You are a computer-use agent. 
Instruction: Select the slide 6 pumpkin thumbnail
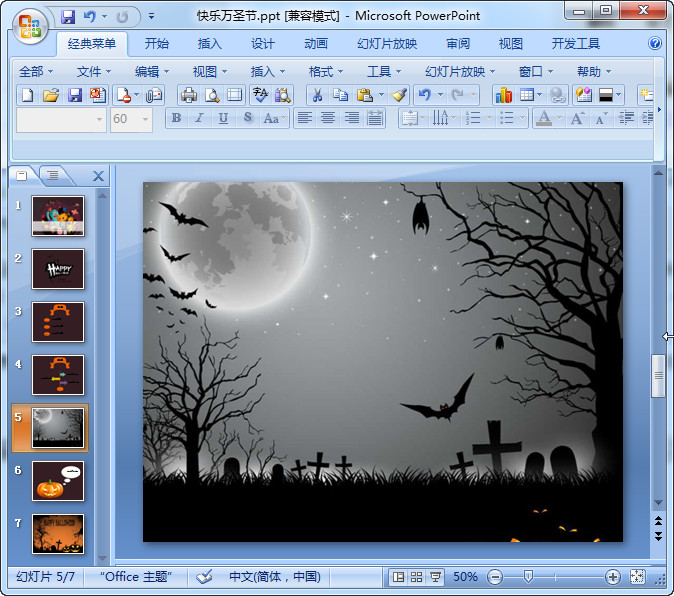[x=58, y=481]
